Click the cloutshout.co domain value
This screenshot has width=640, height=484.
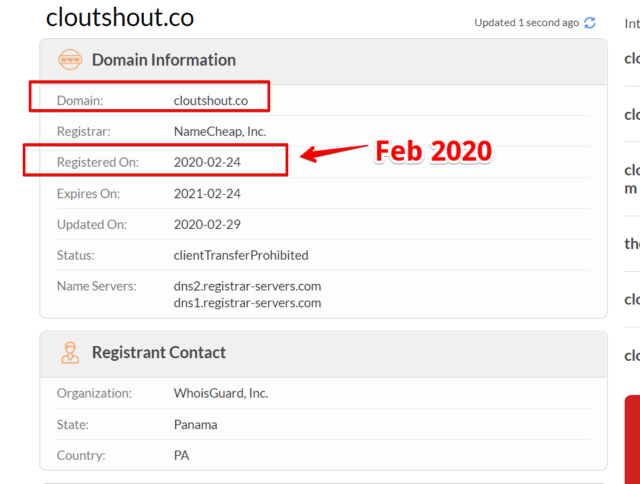coord(211,101)
